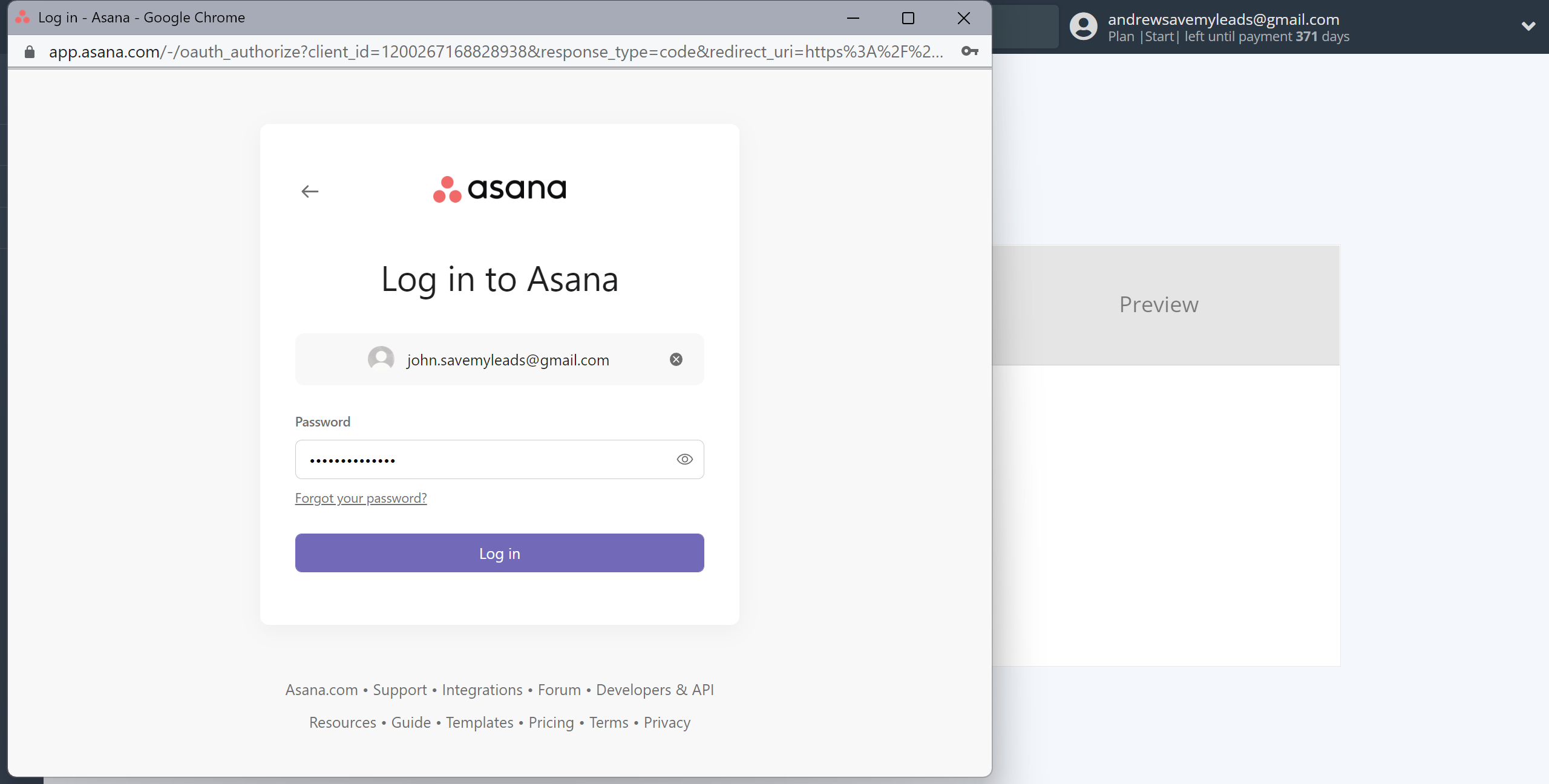The image size is (1549, 784).
Task: Click the Log in to Asana heading
Action: [500, 280]
